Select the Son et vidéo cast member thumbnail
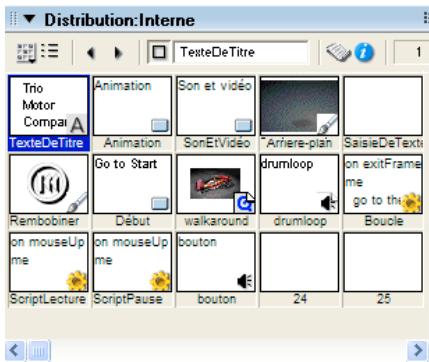This screenshot has height=362, width=429. tap(216, 106)
